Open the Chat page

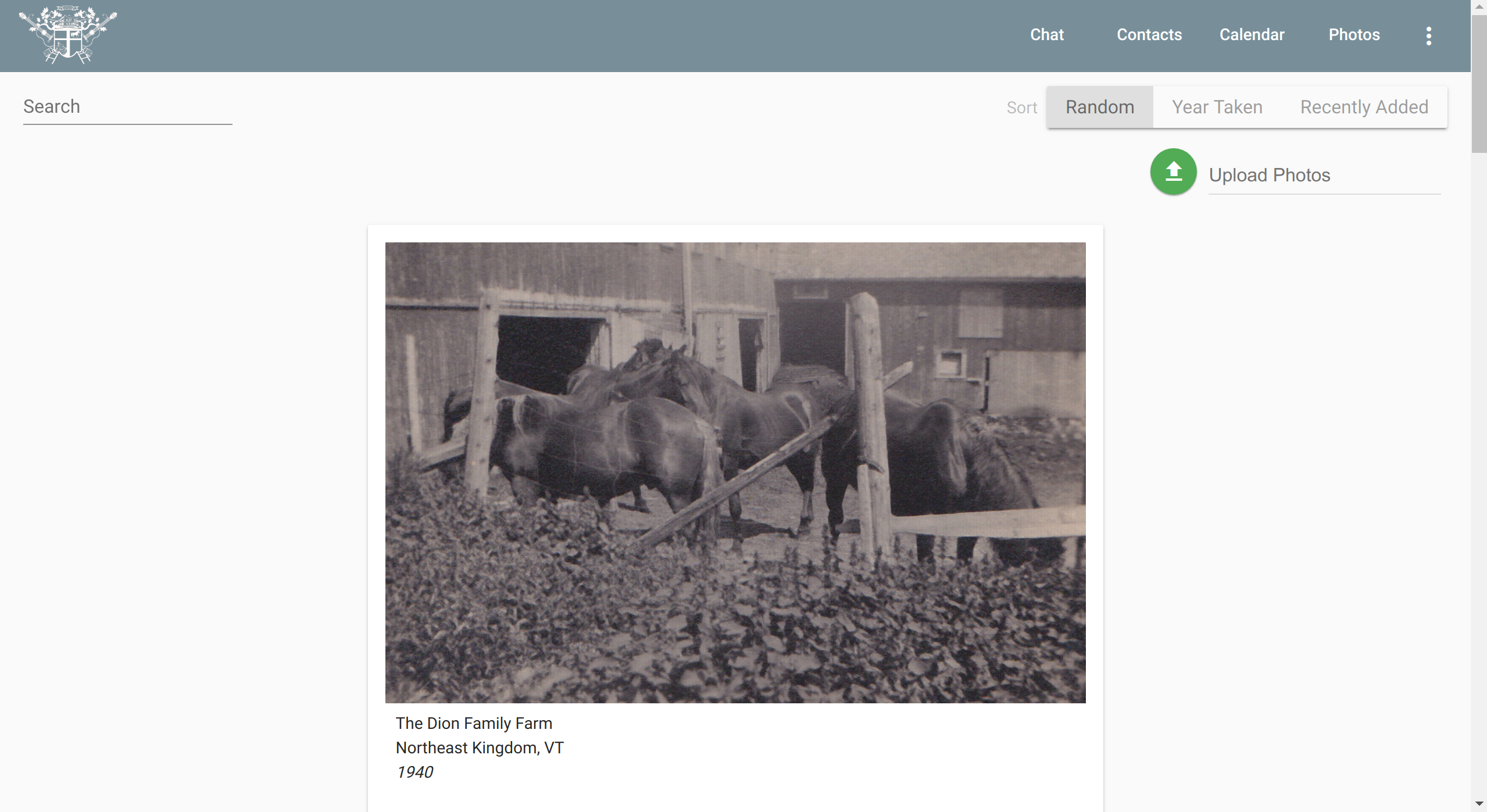1047,35
